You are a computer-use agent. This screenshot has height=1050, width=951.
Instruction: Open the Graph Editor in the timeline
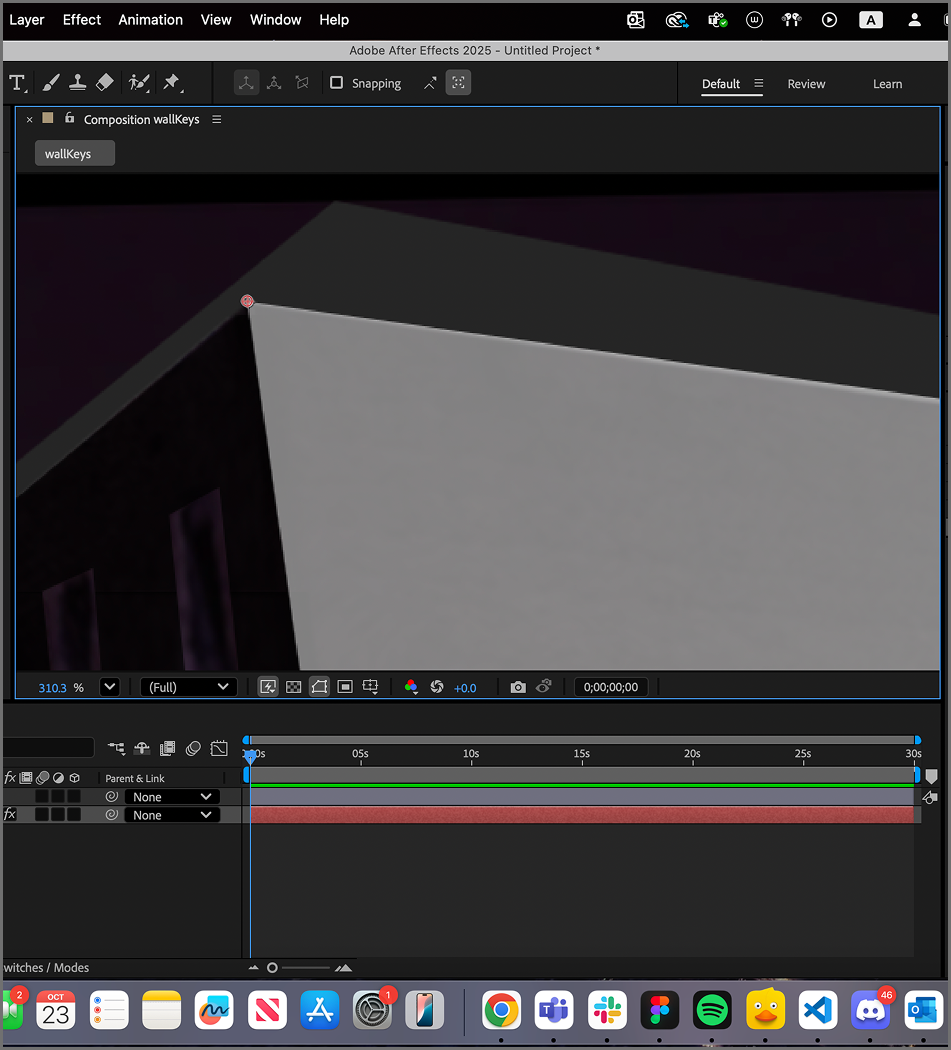[219, 747]
